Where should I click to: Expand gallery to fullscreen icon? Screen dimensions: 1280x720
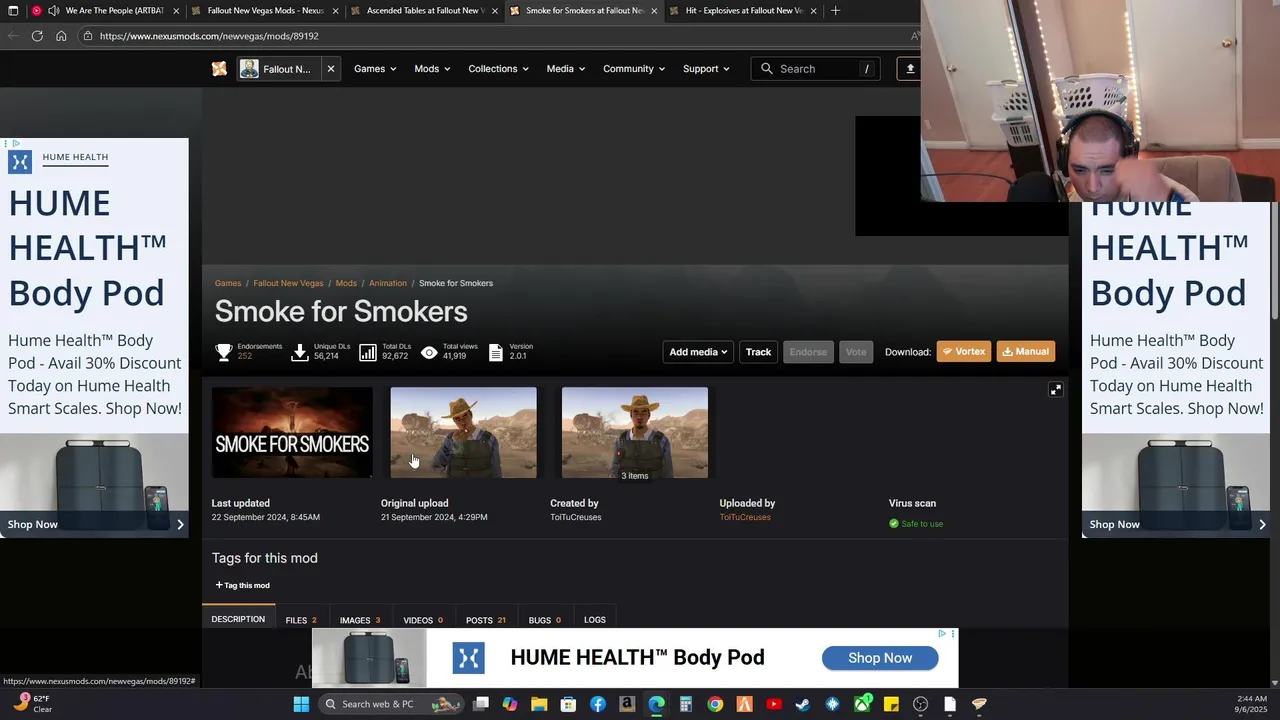pos(1055,390)
